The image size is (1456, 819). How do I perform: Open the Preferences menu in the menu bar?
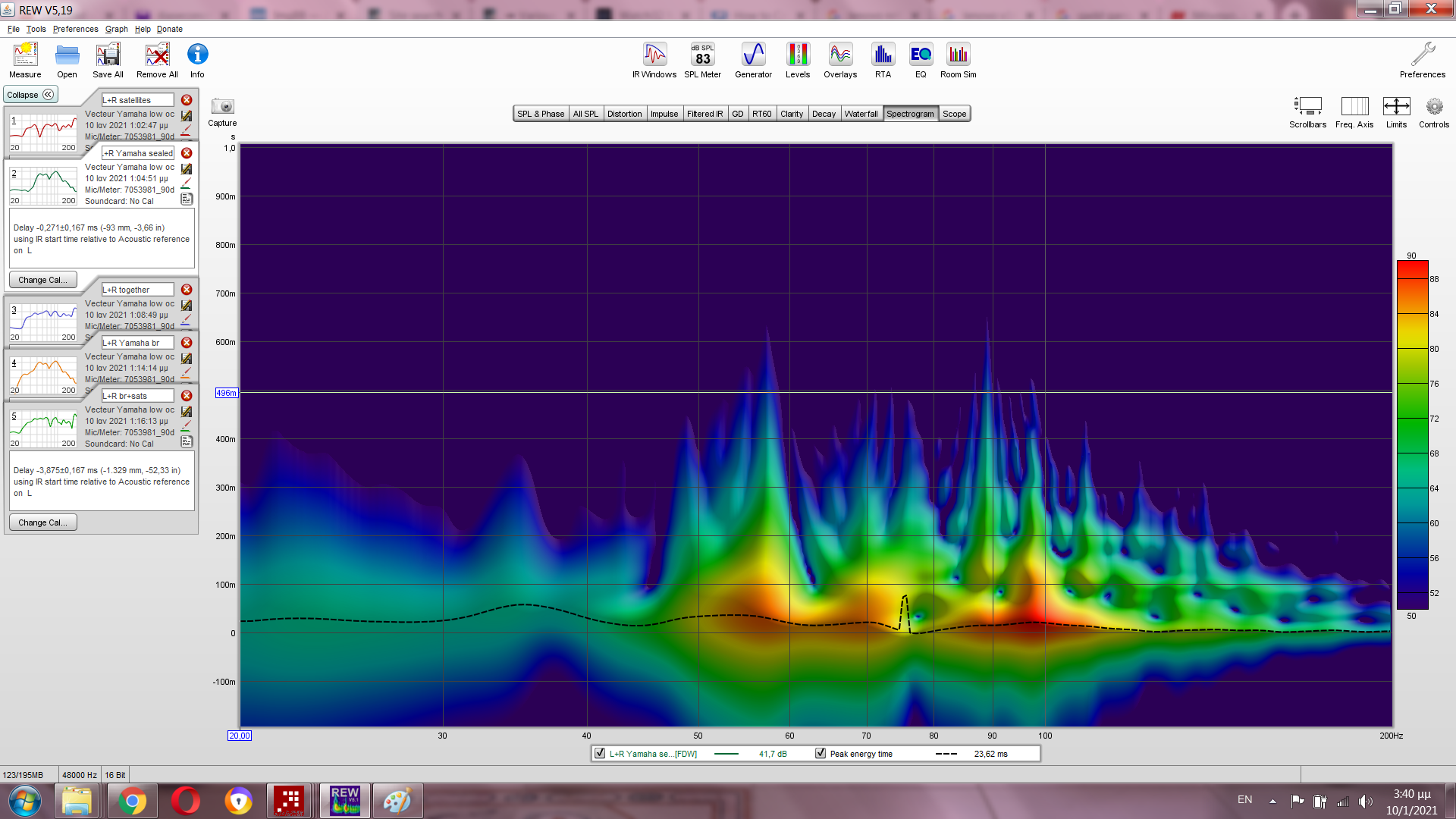tap(75, 29)
